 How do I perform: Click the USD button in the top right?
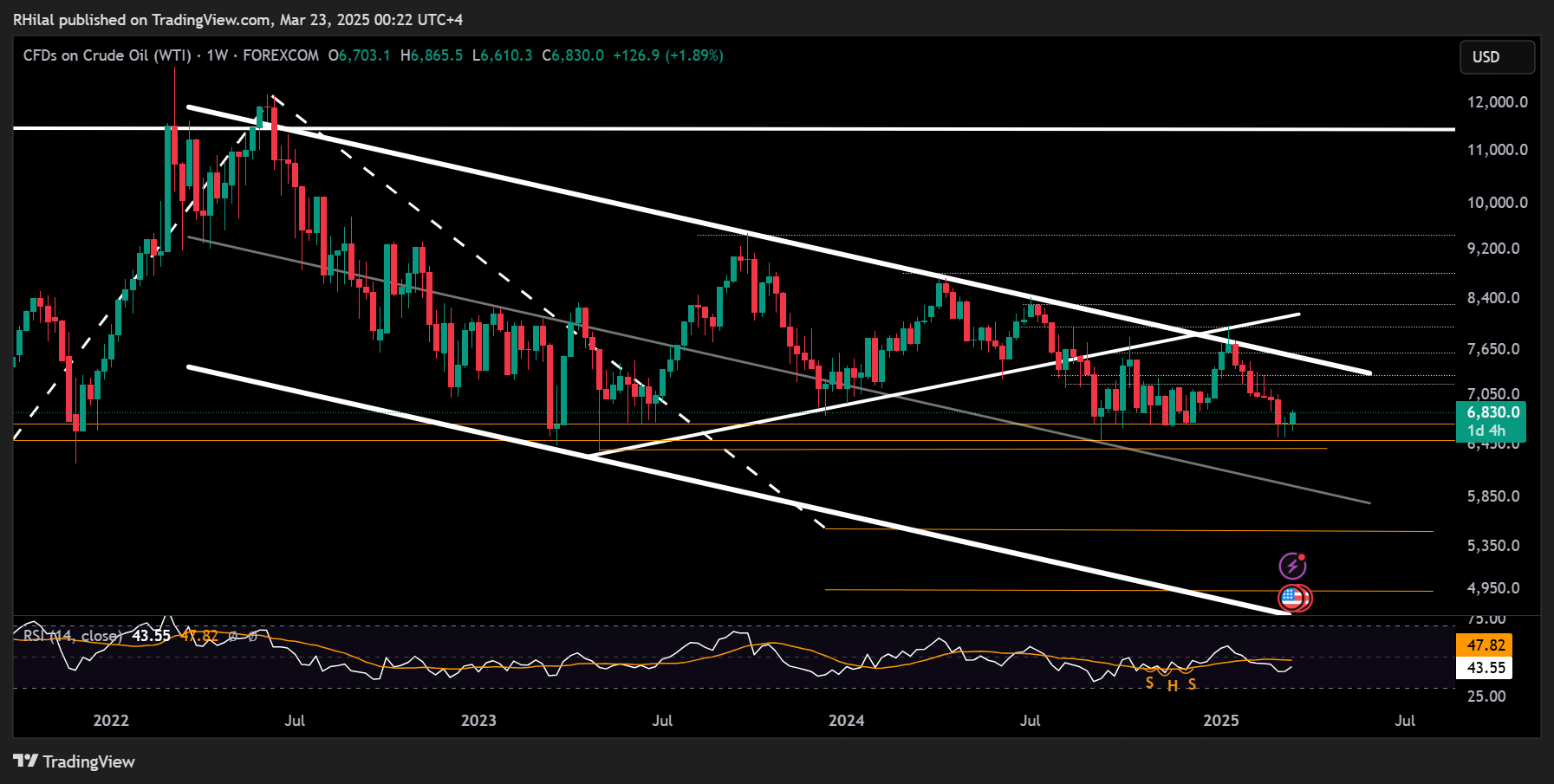1498,57
